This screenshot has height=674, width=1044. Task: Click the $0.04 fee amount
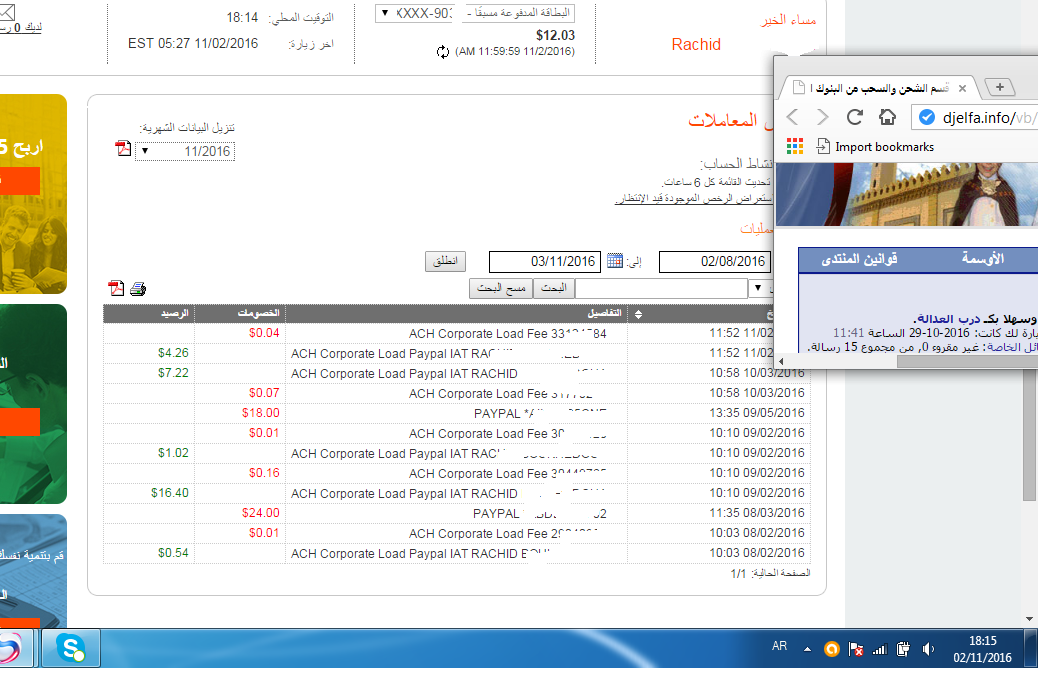pyautogui.click(x=264, y=333)
